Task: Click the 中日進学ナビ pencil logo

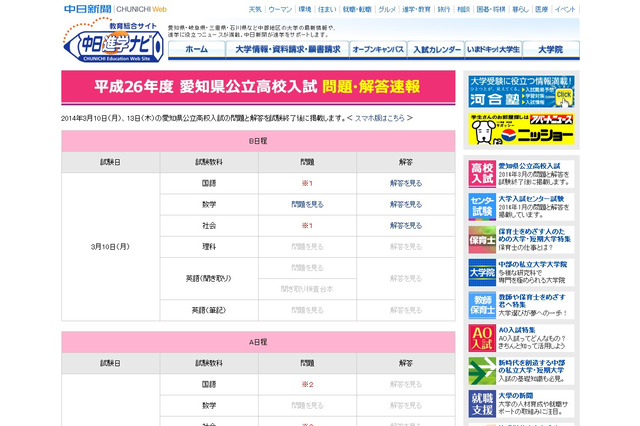Action: tap(113, 41)
